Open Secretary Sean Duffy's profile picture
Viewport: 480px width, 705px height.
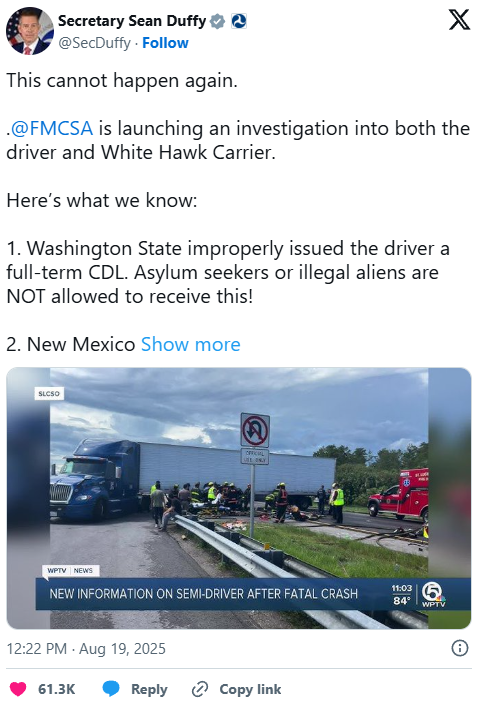(x=30, y=31)
